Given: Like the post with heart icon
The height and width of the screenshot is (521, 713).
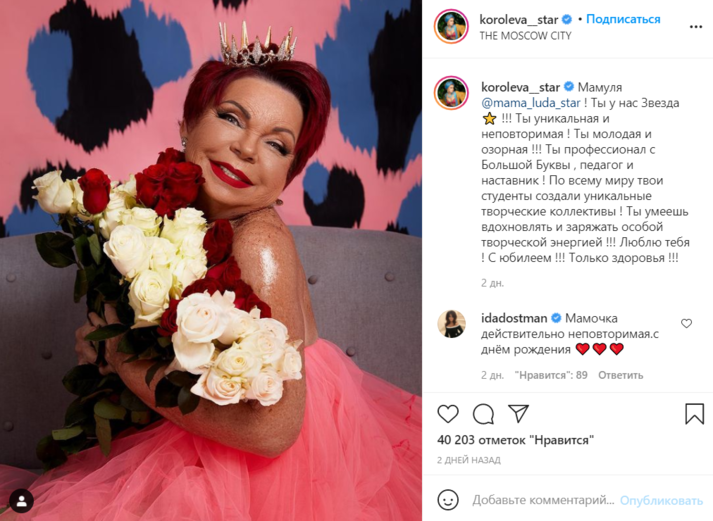Looking at the screenshot, I should point(448,414).
